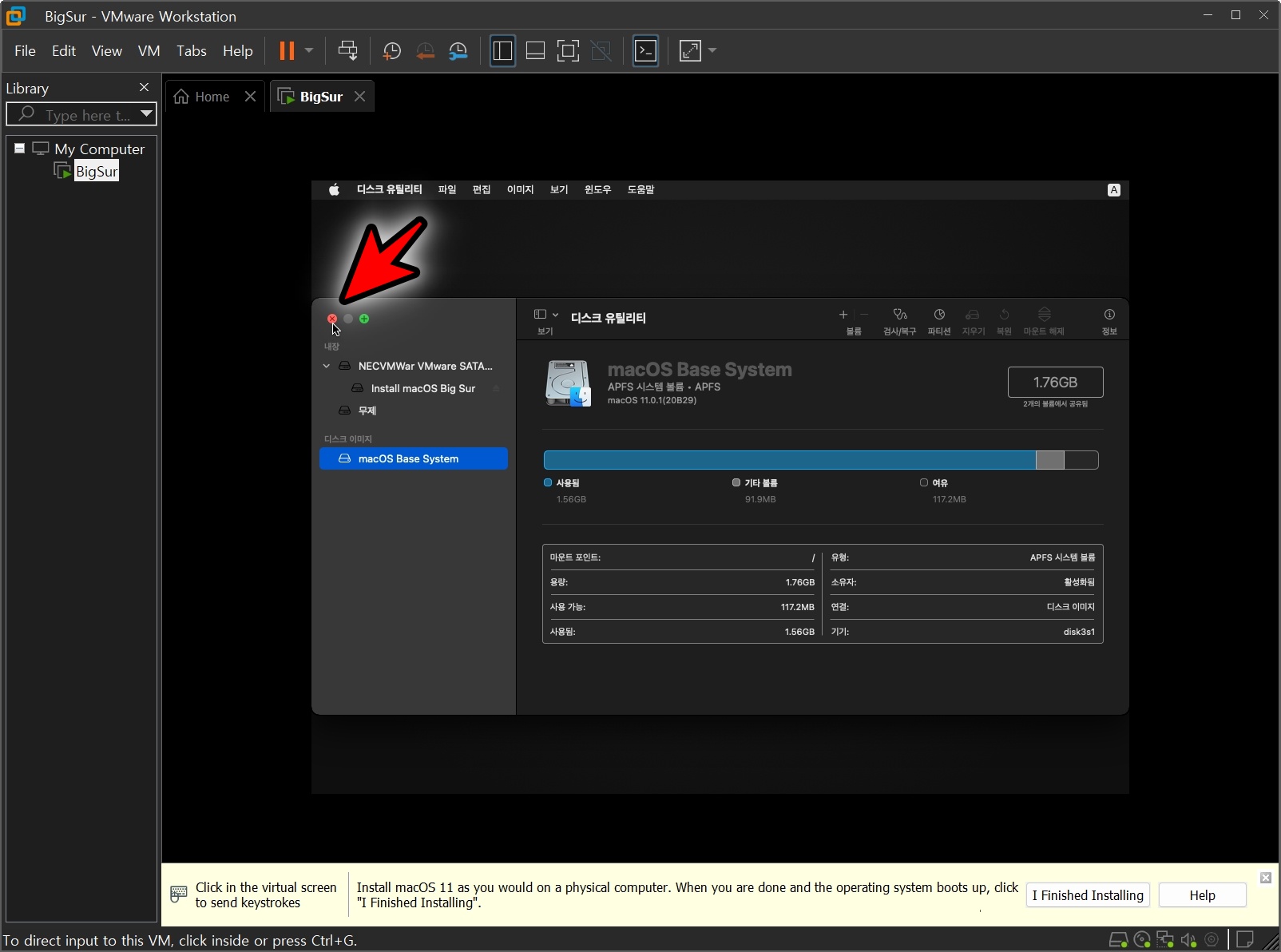Screen dimensions: 1281x952
Task: Select the Install macOS Big Sur volume
Action: 414,388
